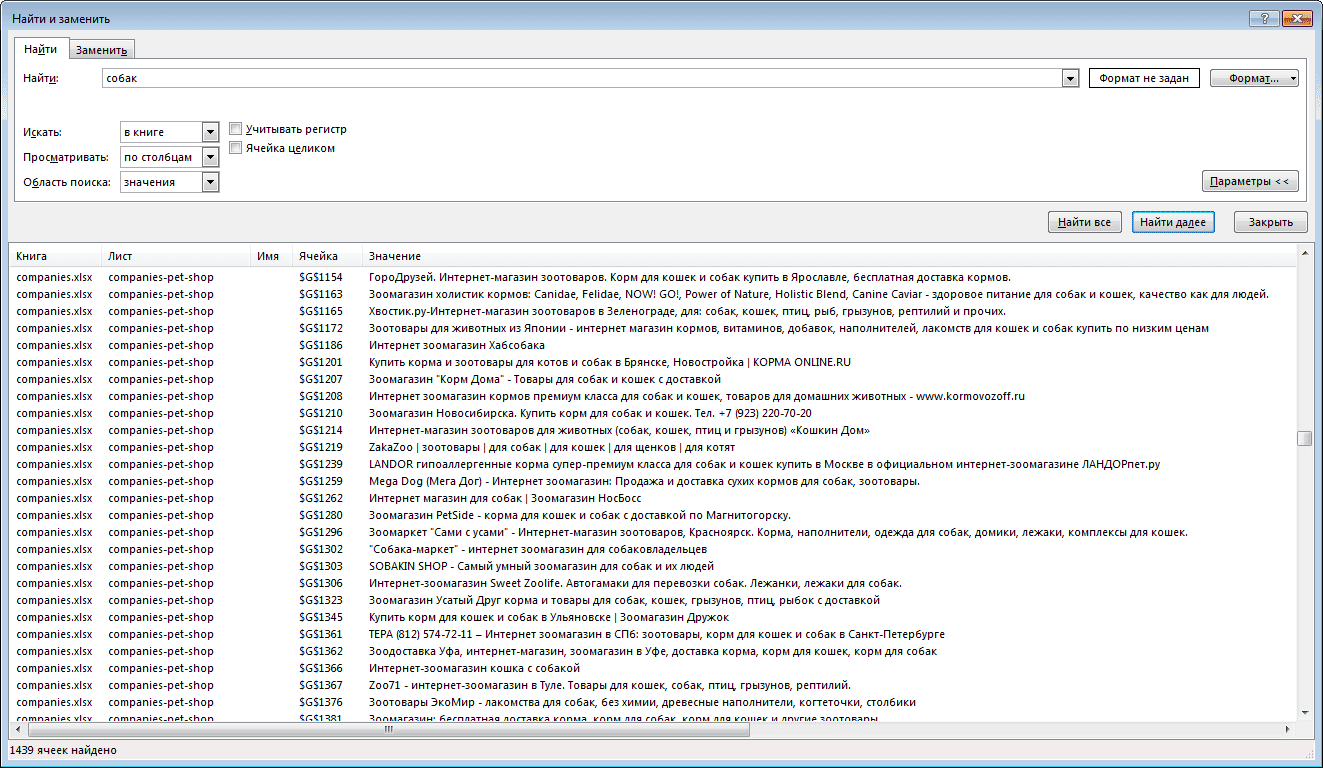Select row Зоомагазин Новосибирска
Screen dimensions: 1323x768
(653, 413)
